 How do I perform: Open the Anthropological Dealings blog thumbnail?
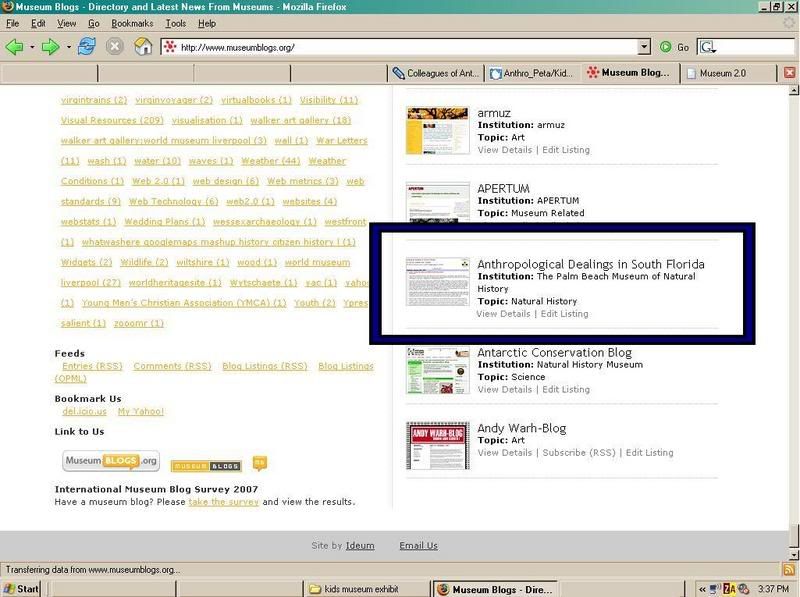(x=438, y=282)
